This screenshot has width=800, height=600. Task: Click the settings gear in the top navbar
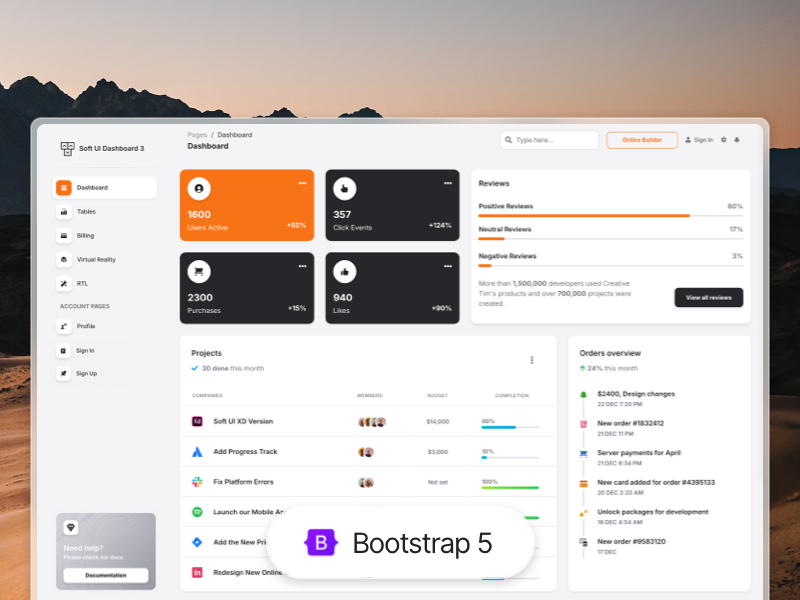(x=723, y=140)
